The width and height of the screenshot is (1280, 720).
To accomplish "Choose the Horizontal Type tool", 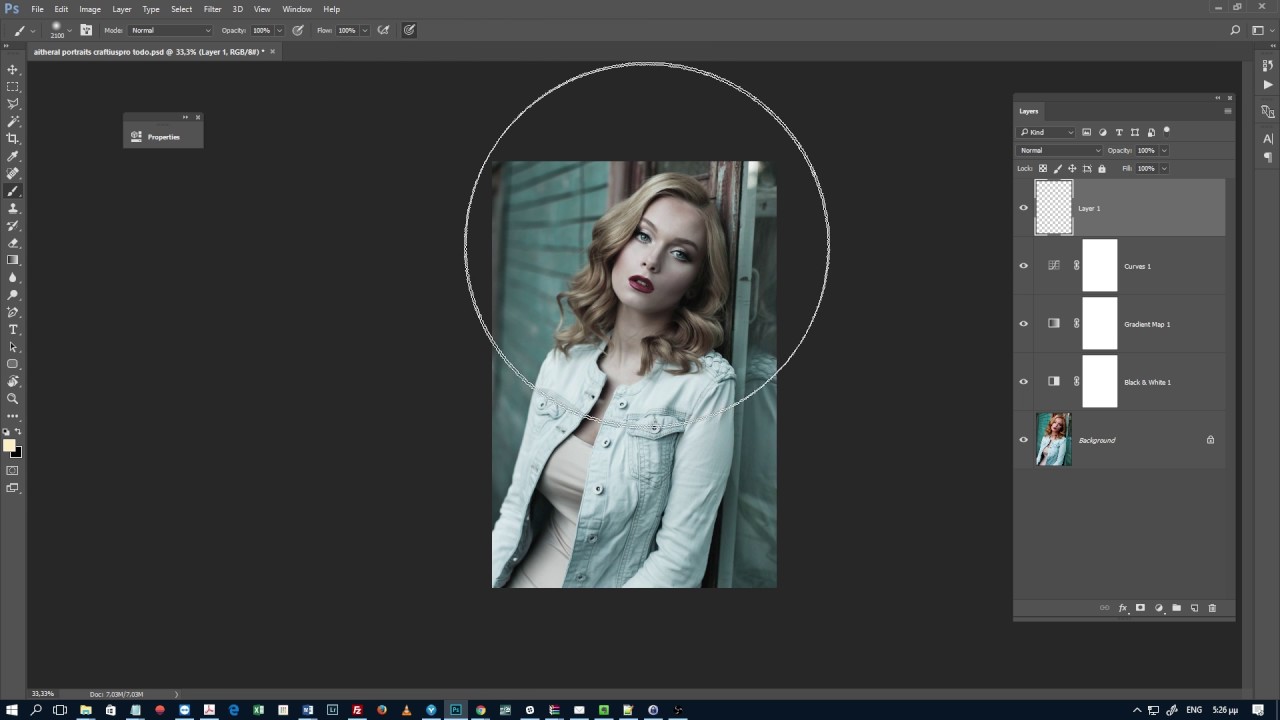I will (13, 329).
